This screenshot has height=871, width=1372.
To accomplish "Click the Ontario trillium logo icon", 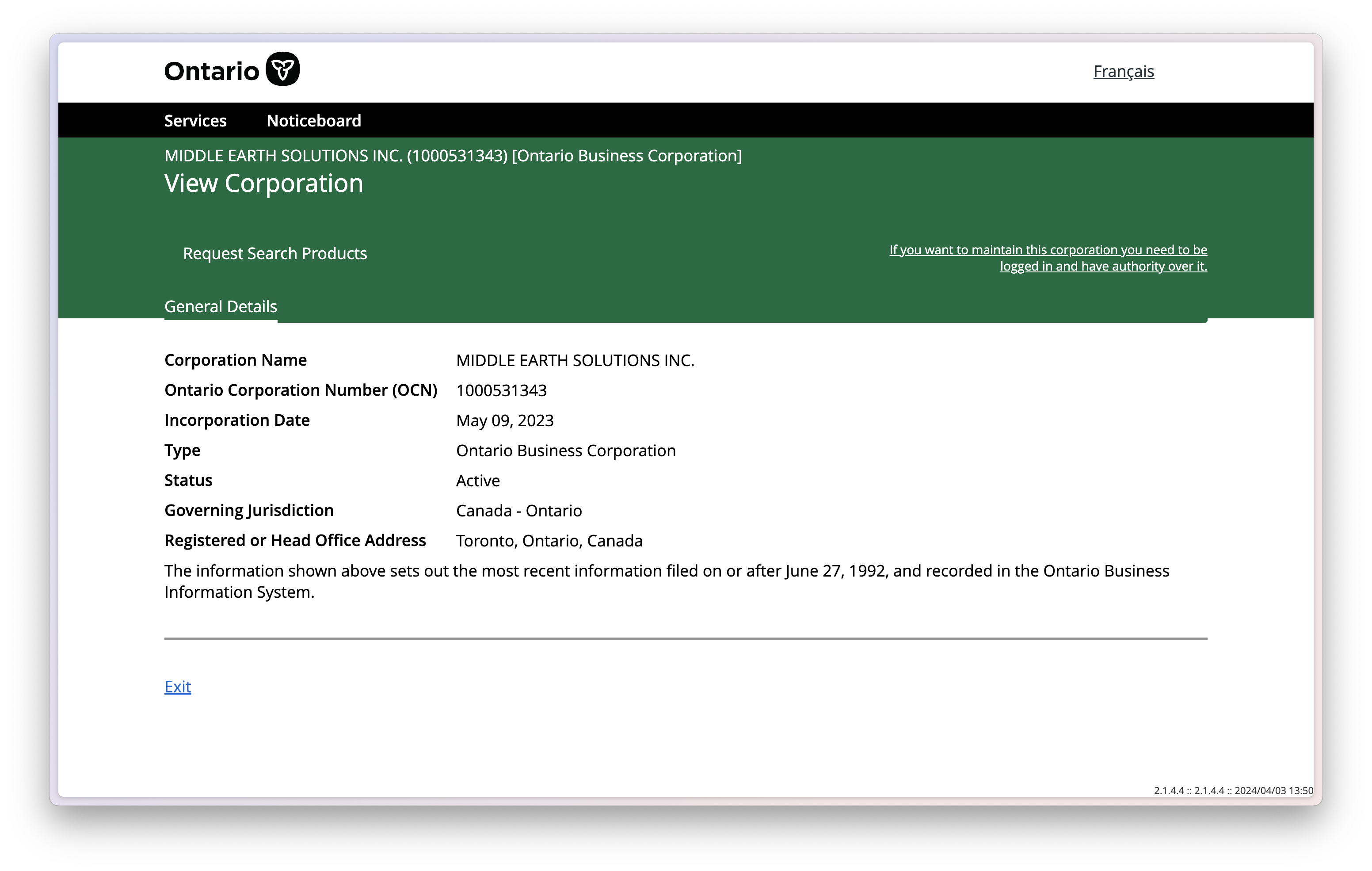I will click(x=282, y=69).
